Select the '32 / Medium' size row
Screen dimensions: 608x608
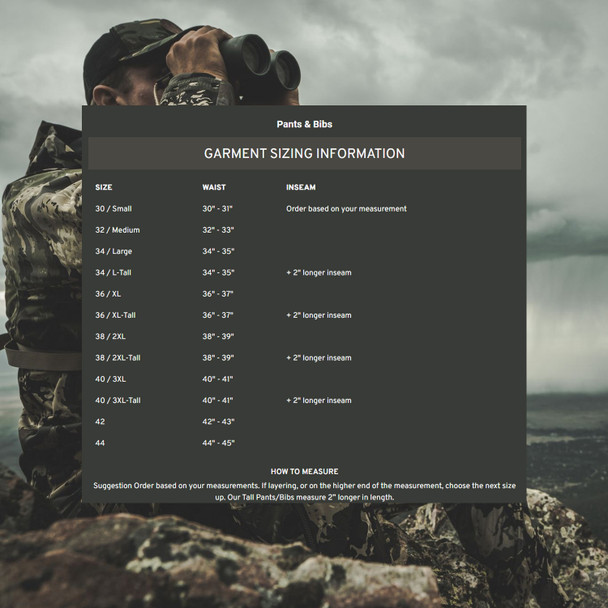pyautogui.click(x=117, y=230)
